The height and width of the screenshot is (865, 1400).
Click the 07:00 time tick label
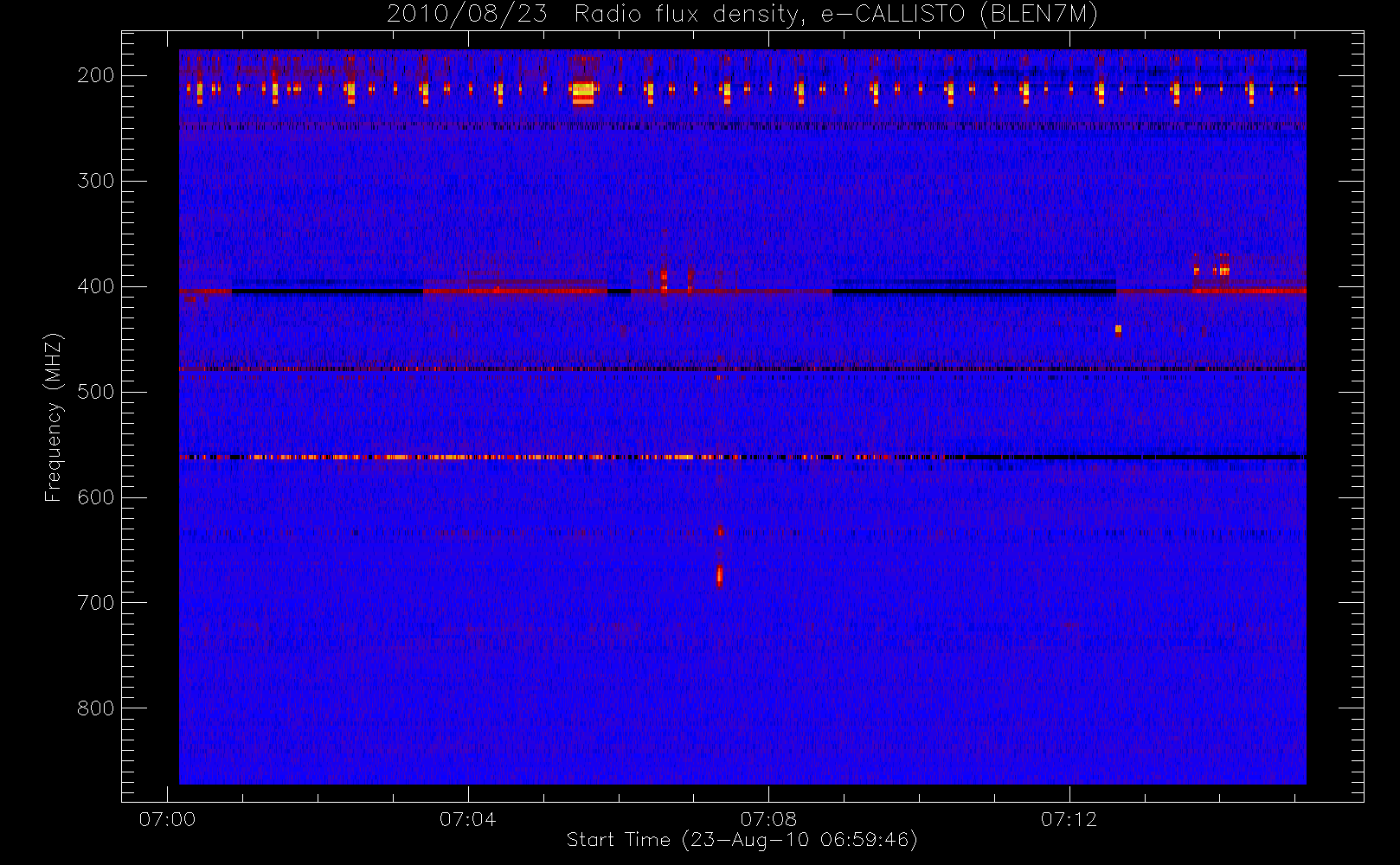pos(167,819)
